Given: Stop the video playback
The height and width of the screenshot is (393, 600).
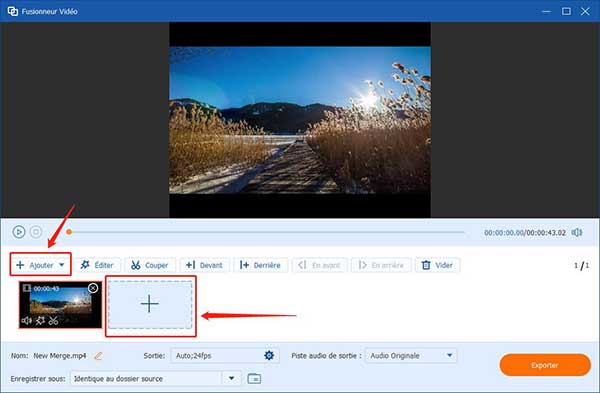Looking at the screenshot, I should click(x=36, y=232).
